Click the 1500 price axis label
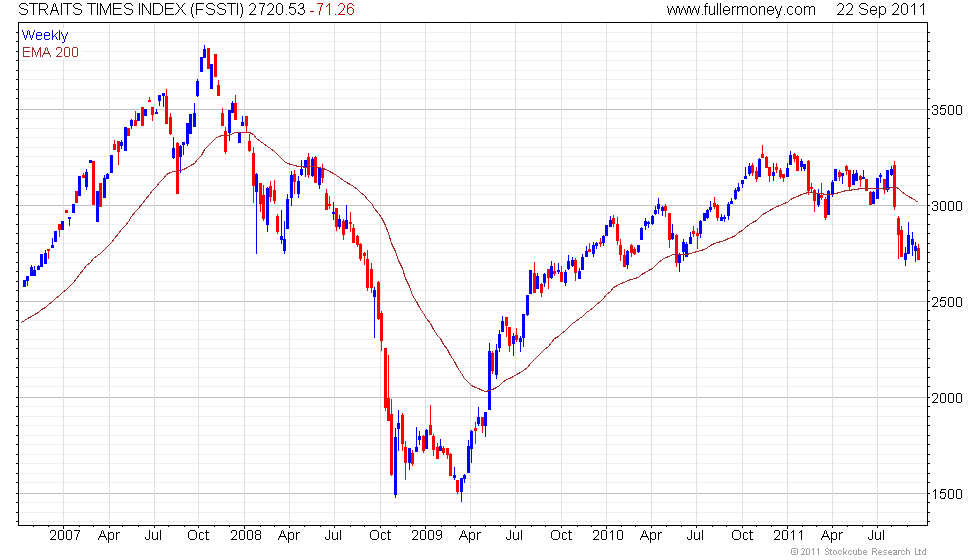 point(947,494)
